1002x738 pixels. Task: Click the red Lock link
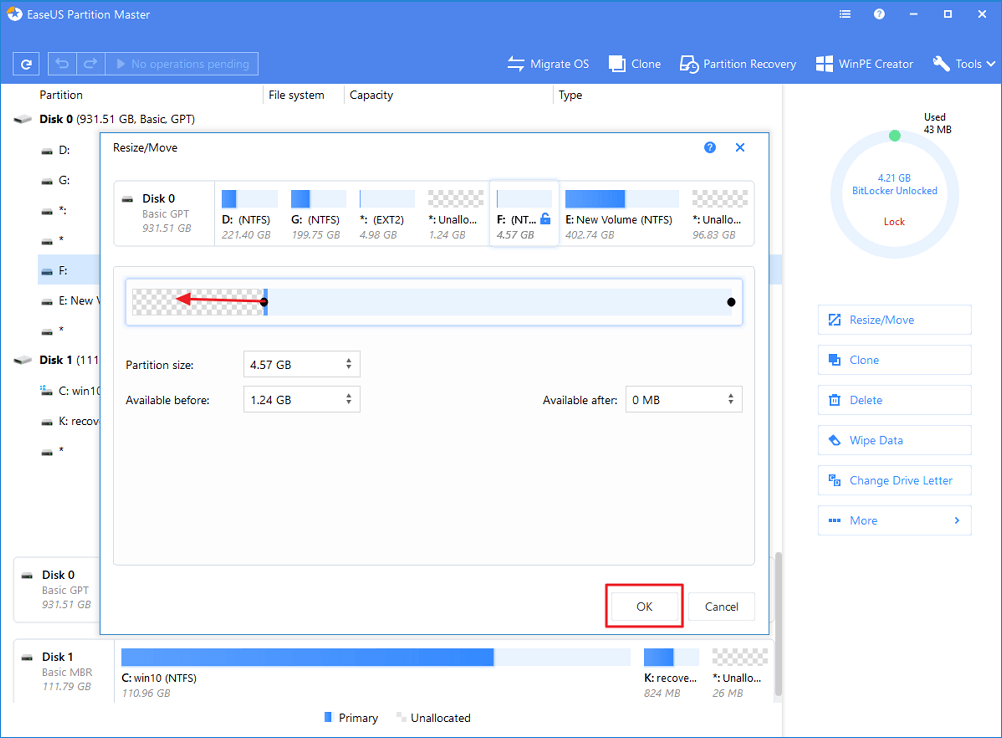point(894,222)
